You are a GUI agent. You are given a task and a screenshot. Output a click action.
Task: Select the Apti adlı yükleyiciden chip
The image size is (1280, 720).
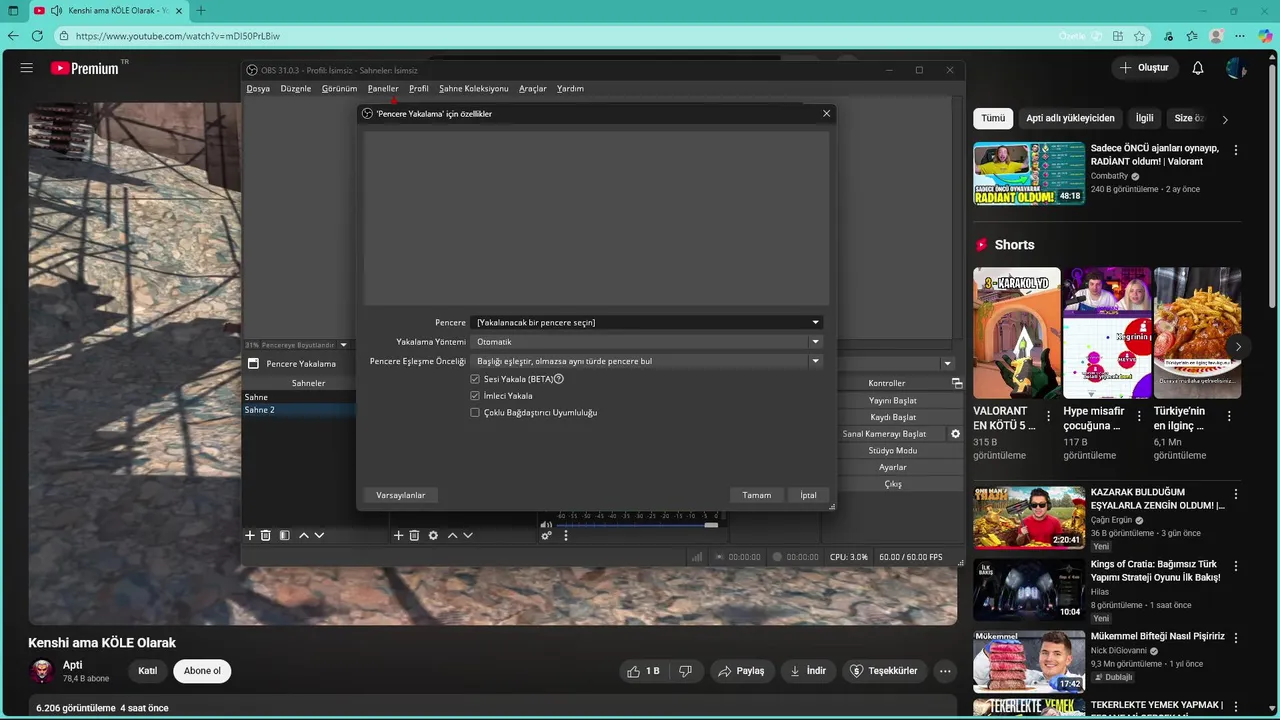coord(1070,118)
